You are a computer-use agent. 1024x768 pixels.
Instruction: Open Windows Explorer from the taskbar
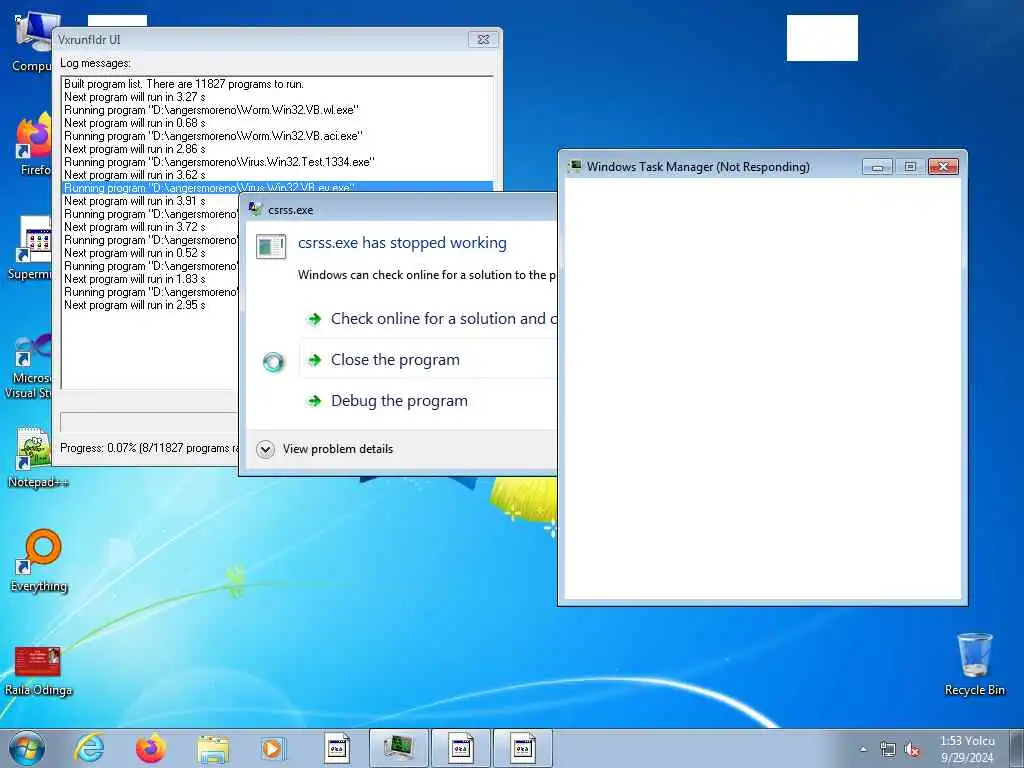pos(213,748)
